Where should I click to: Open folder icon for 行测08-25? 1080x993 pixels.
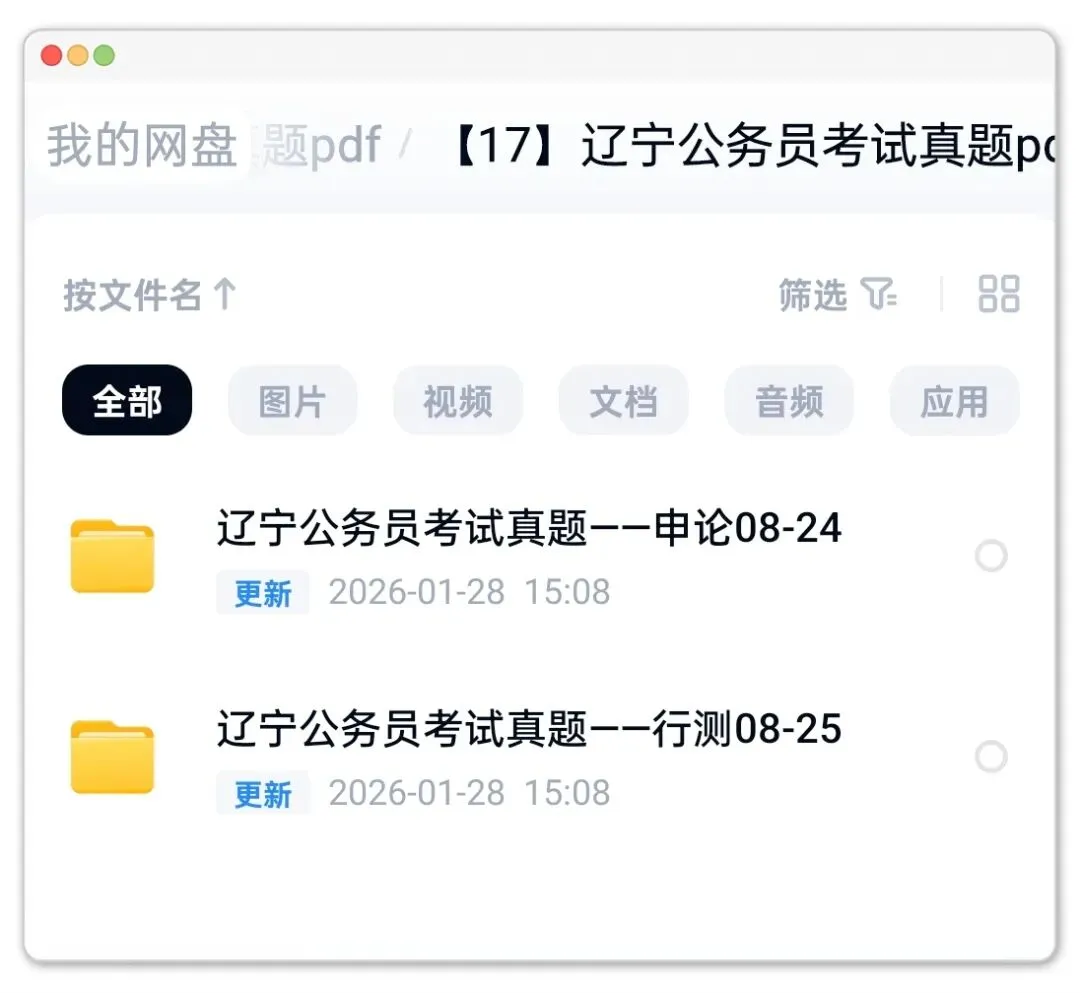[112, 757]
